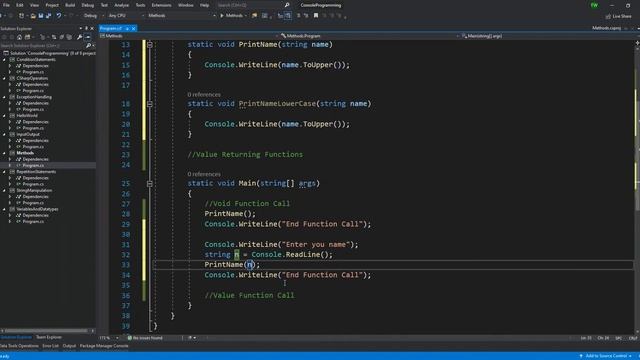This screenshot has width=640, height=360.
Task: Collapse the InputOutput project node
Action: pos(4,134)
